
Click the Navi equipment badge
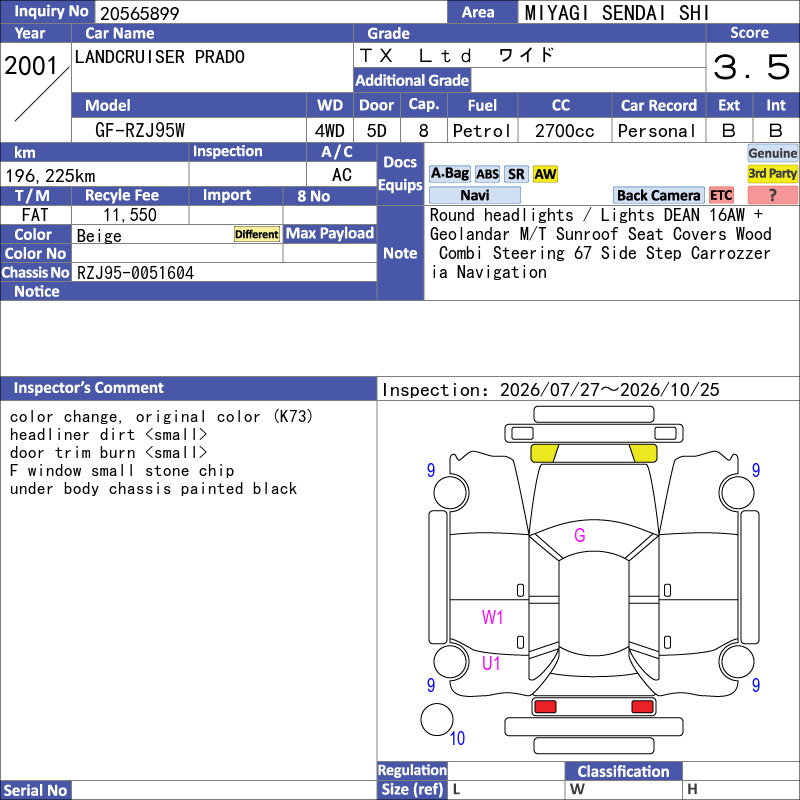(474, 195)
